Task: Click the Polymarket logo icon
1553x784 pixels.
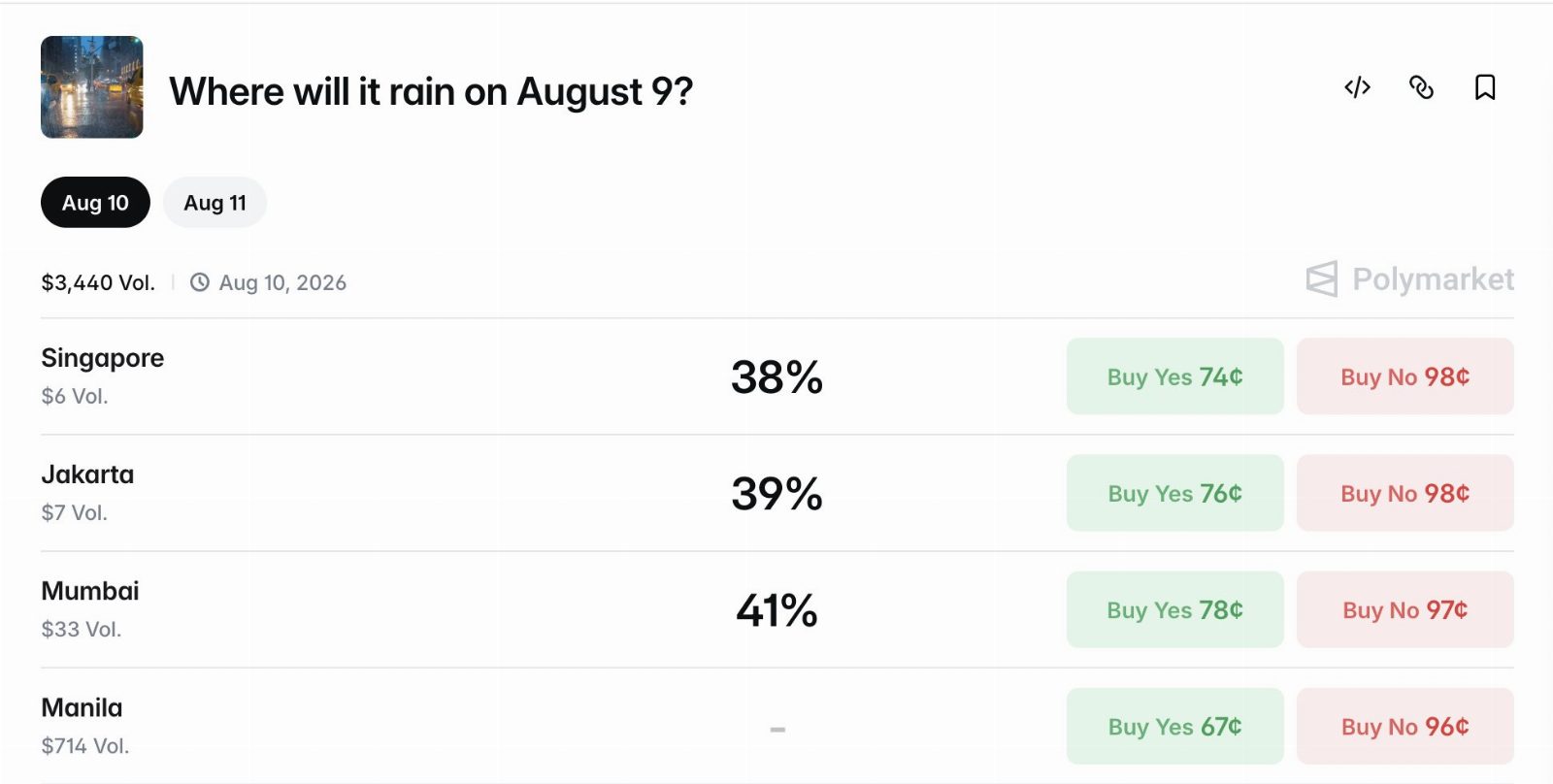Action: (x=1322, y=279)
